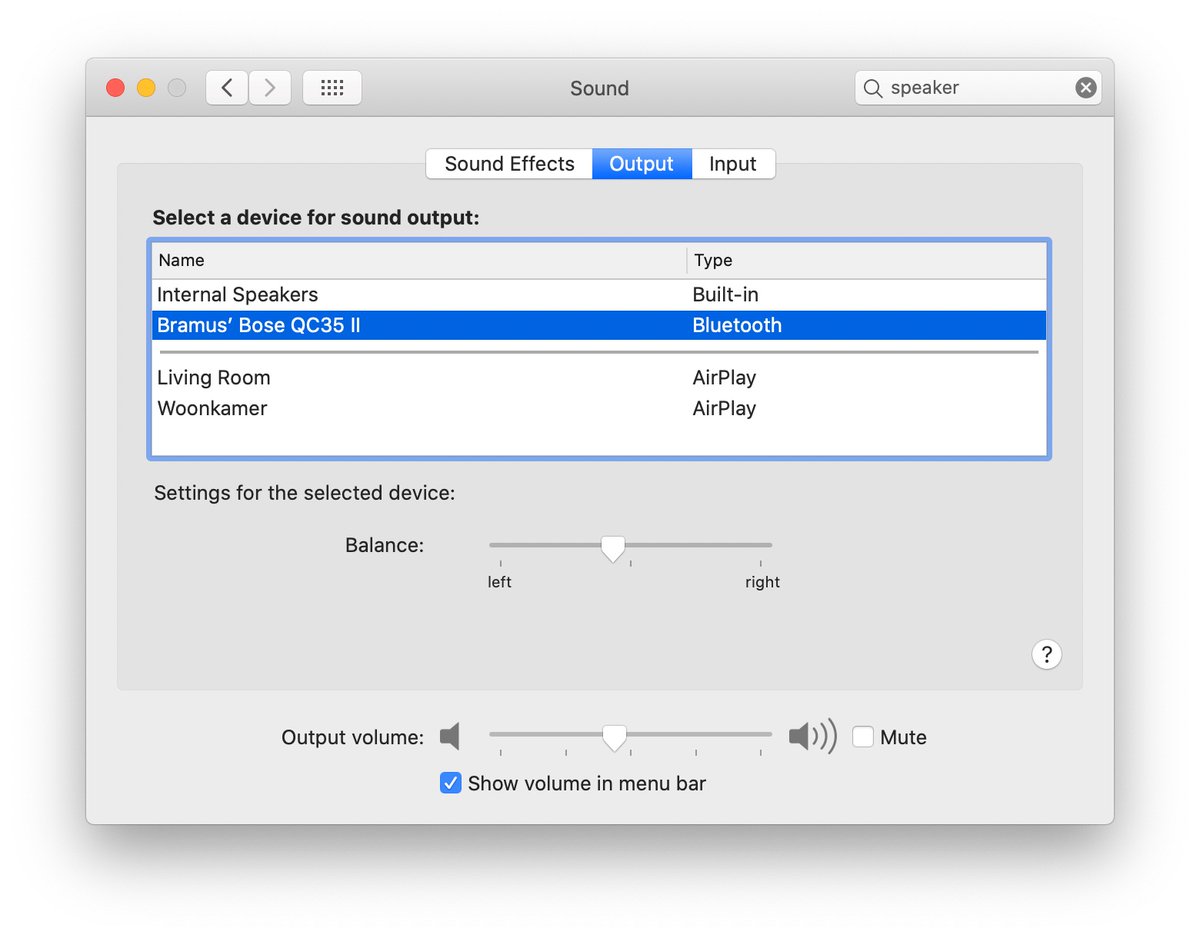Image resolution: width=1200 pixels, height=938 pixels.
Task: Go back with the left arrow button
Action: [228, 88]
